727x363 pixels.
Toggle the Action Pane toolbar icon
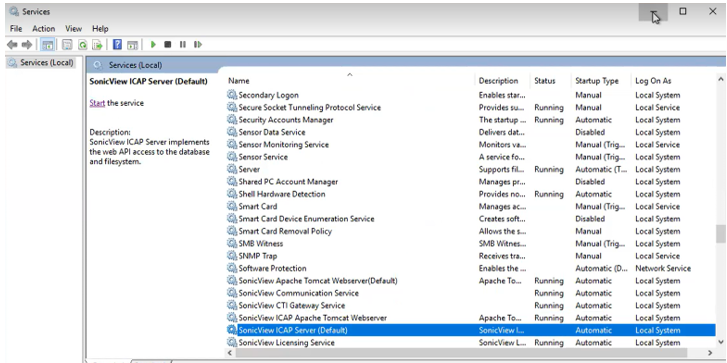pos(133,45)
